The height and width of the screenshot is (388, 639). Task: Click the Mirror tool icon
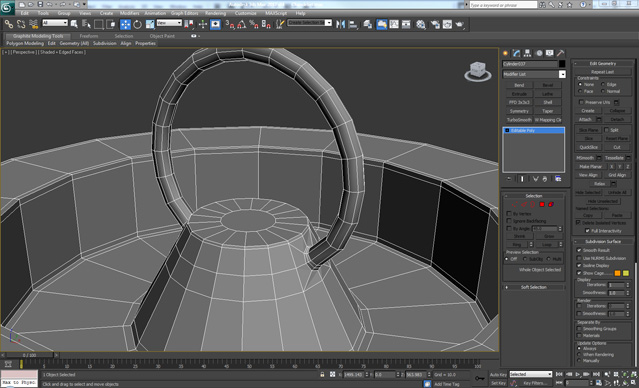point(340,24)
